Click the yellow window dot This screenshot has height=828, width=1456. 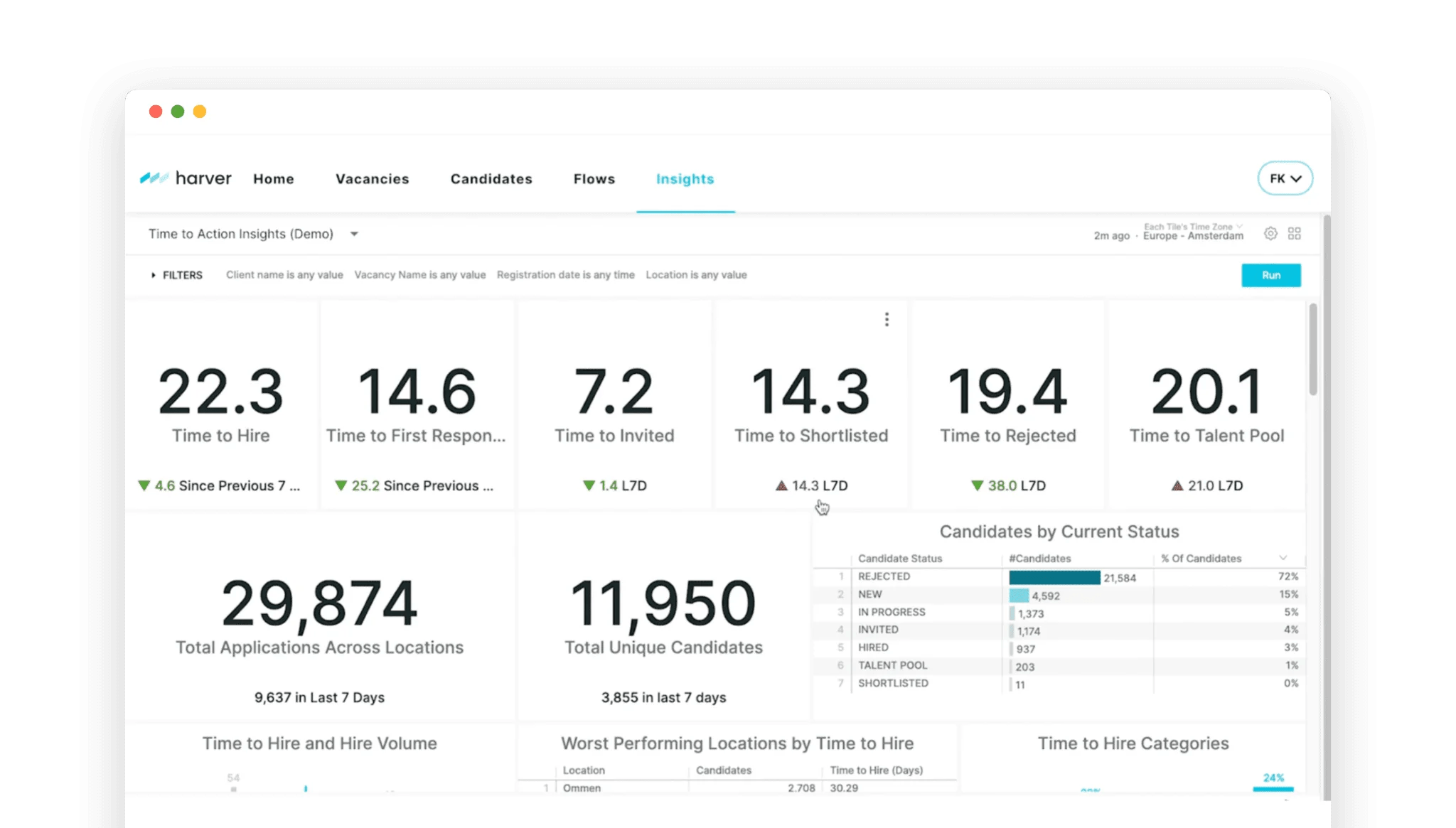pos(200,112)
